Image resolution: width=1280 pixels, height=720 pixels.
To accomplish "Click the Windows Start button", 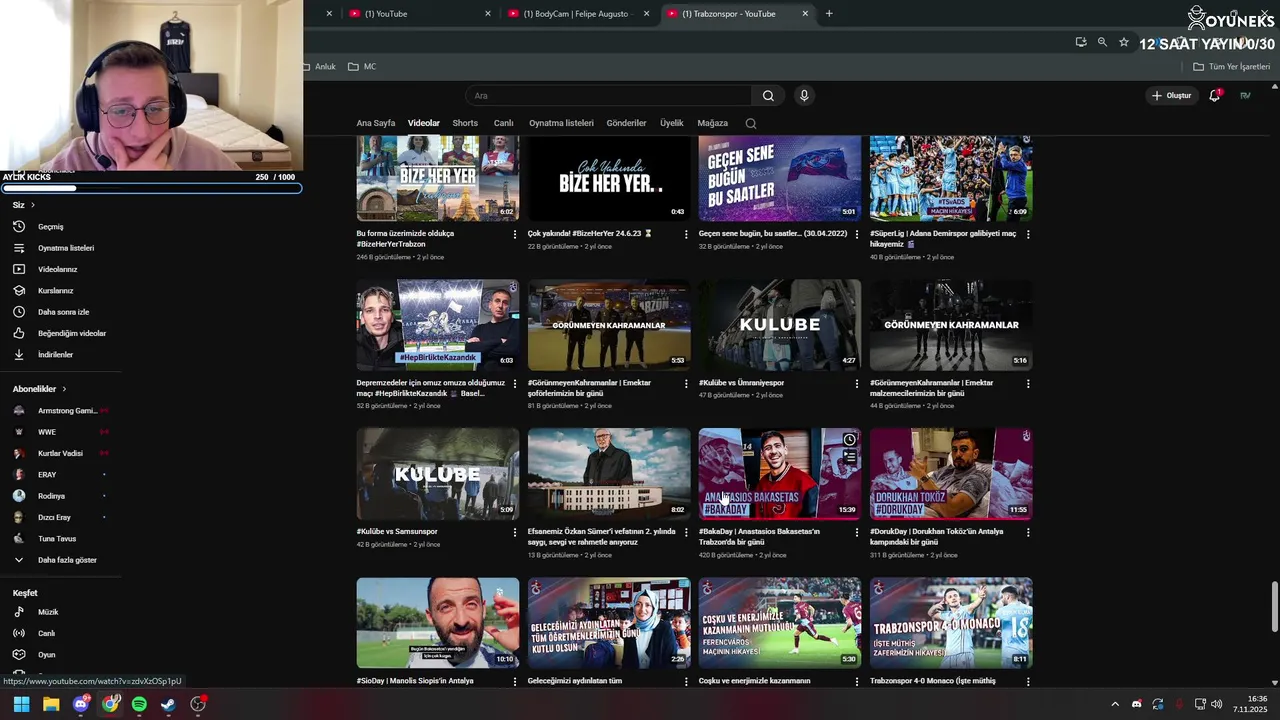I will click(x=21, y=704).
